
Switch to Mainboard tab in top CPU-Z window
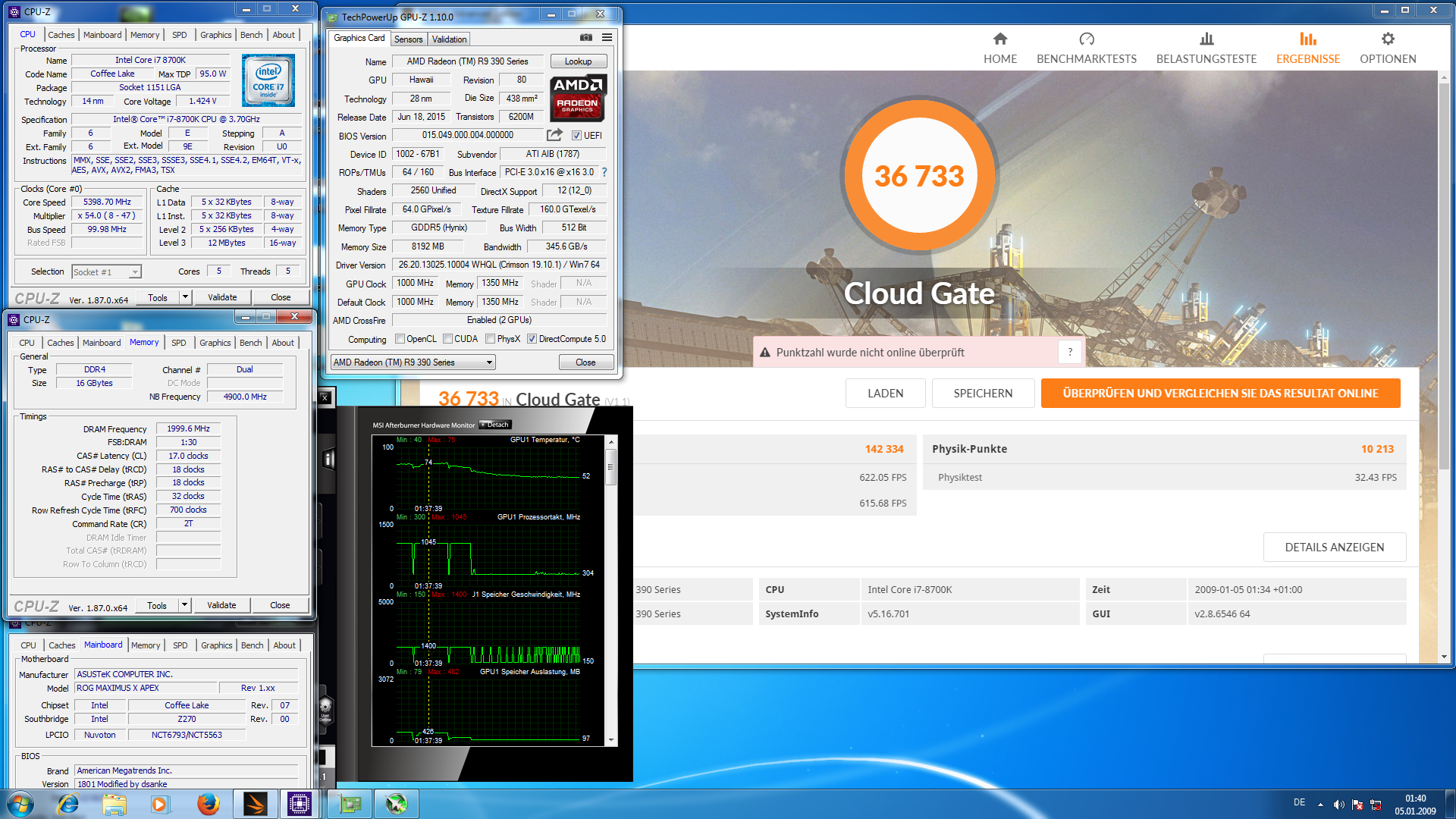102,35
